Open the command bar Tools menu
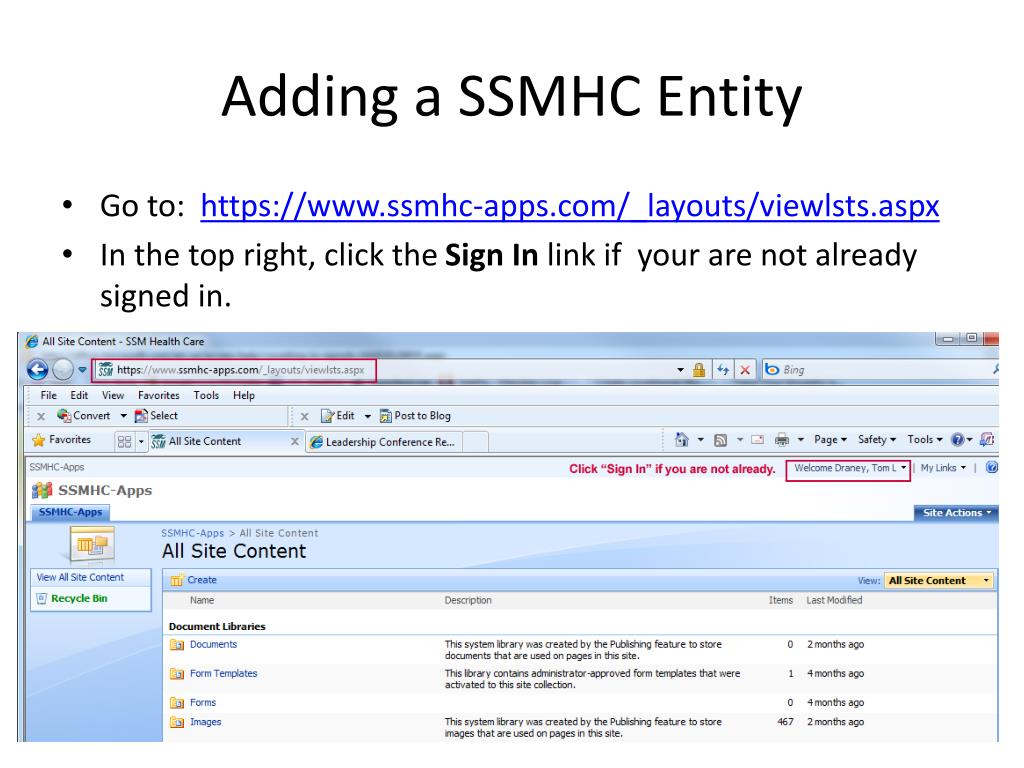 coord(925,440)
